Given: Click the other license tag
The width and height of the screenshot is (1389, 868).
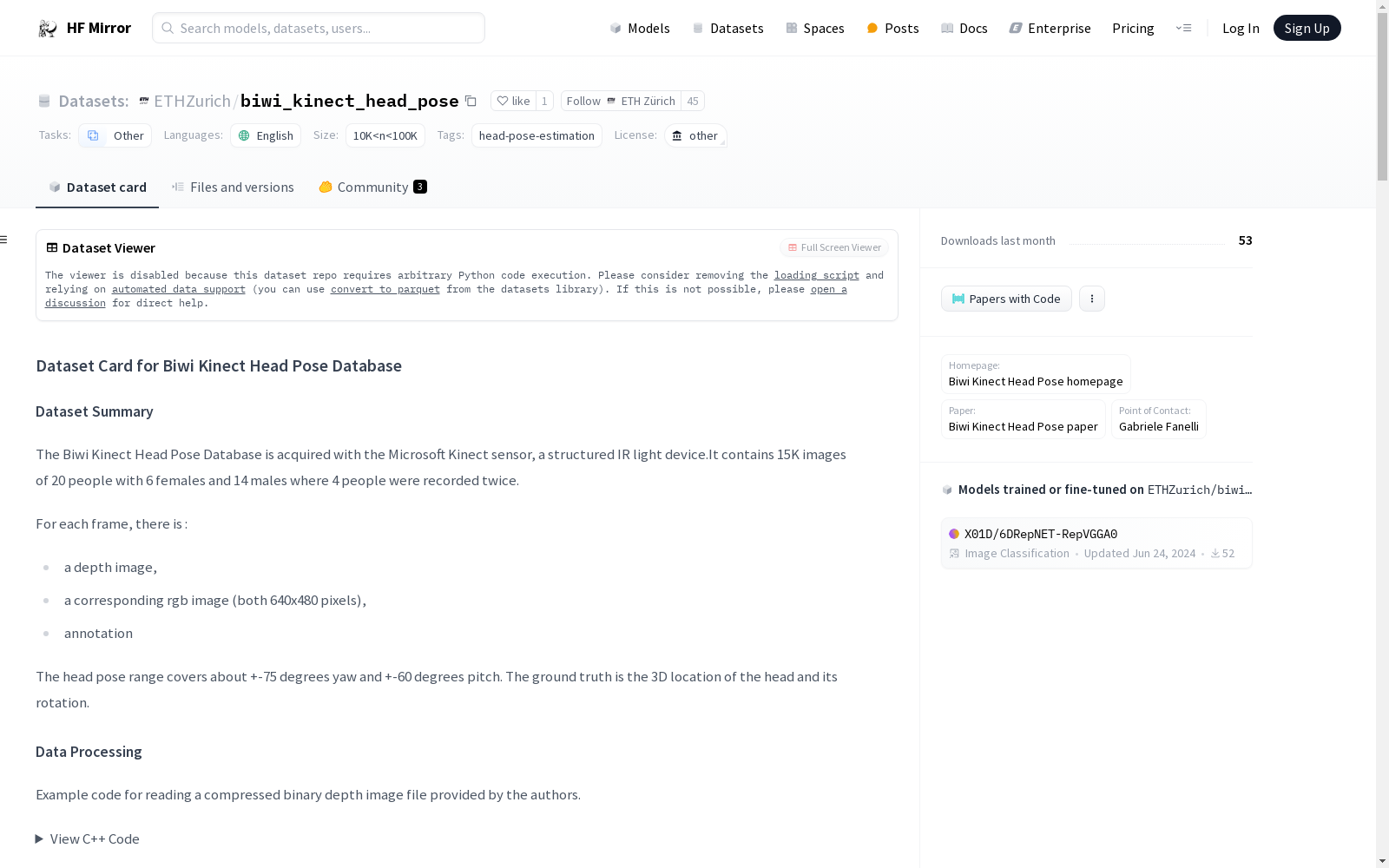Looking at the screenshot, I should tap(695, 135).
